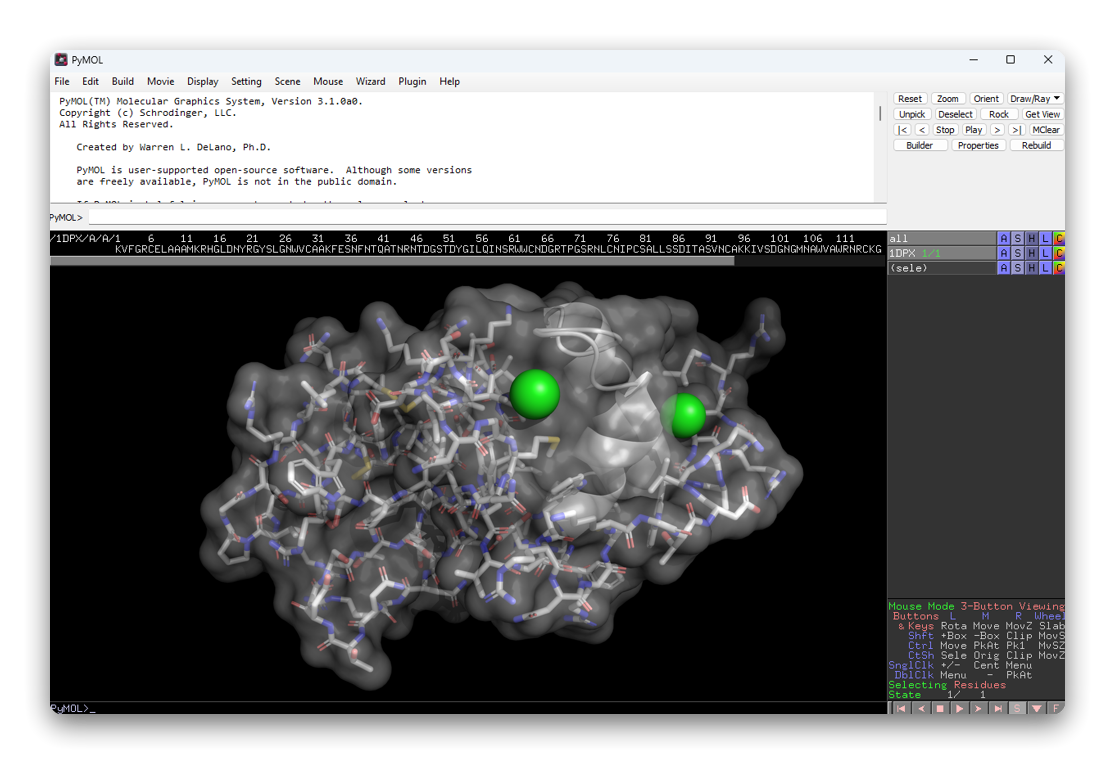The height and width of the screenshot is (764, 1115).
Task: Open the Draw/Ray dropdown
Action: [1035, 99]
